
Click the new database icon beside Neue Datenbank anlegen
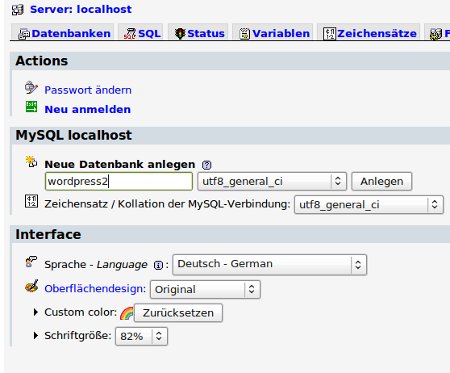31,161
